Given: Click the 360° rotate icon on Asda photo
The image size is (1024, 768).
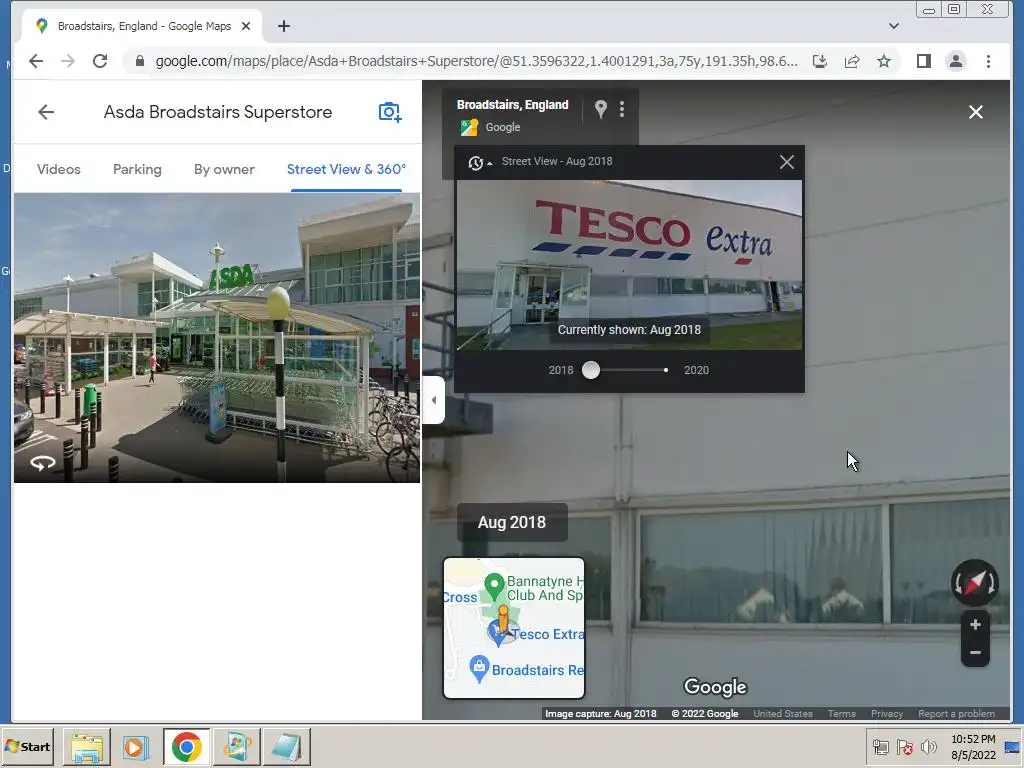Looking at the screenshot, I should tap(43, 463).
